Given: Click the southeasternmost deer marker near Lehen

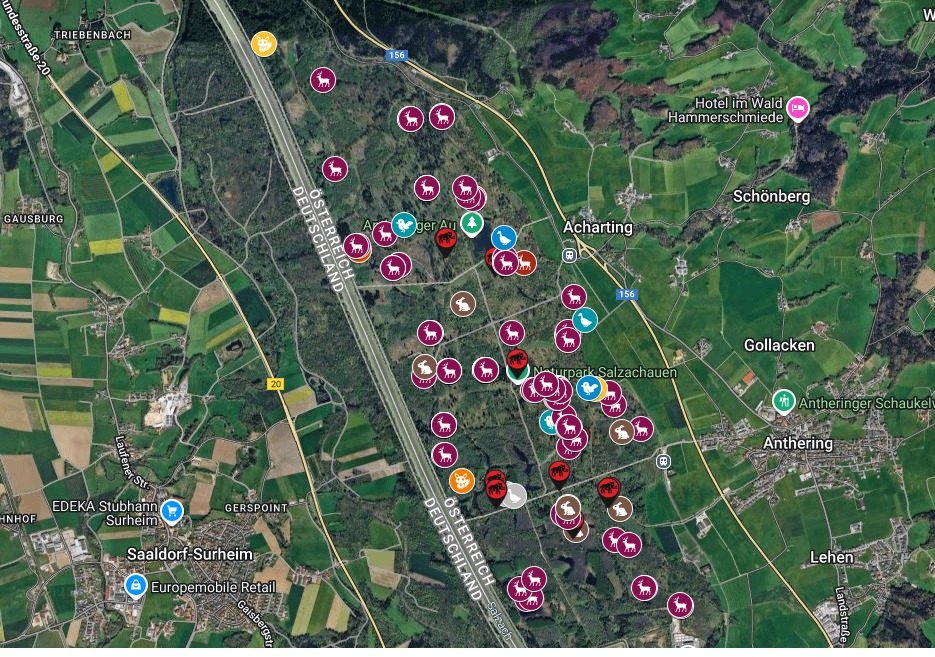Looking at the screenshot, I should pos(680,605).
